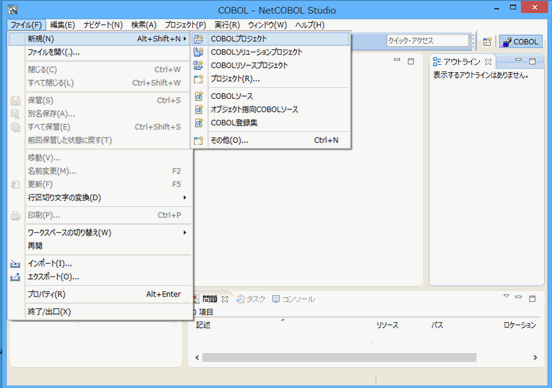
Task: Choose インポート(I)... menu item
Action: coord(100,263)
